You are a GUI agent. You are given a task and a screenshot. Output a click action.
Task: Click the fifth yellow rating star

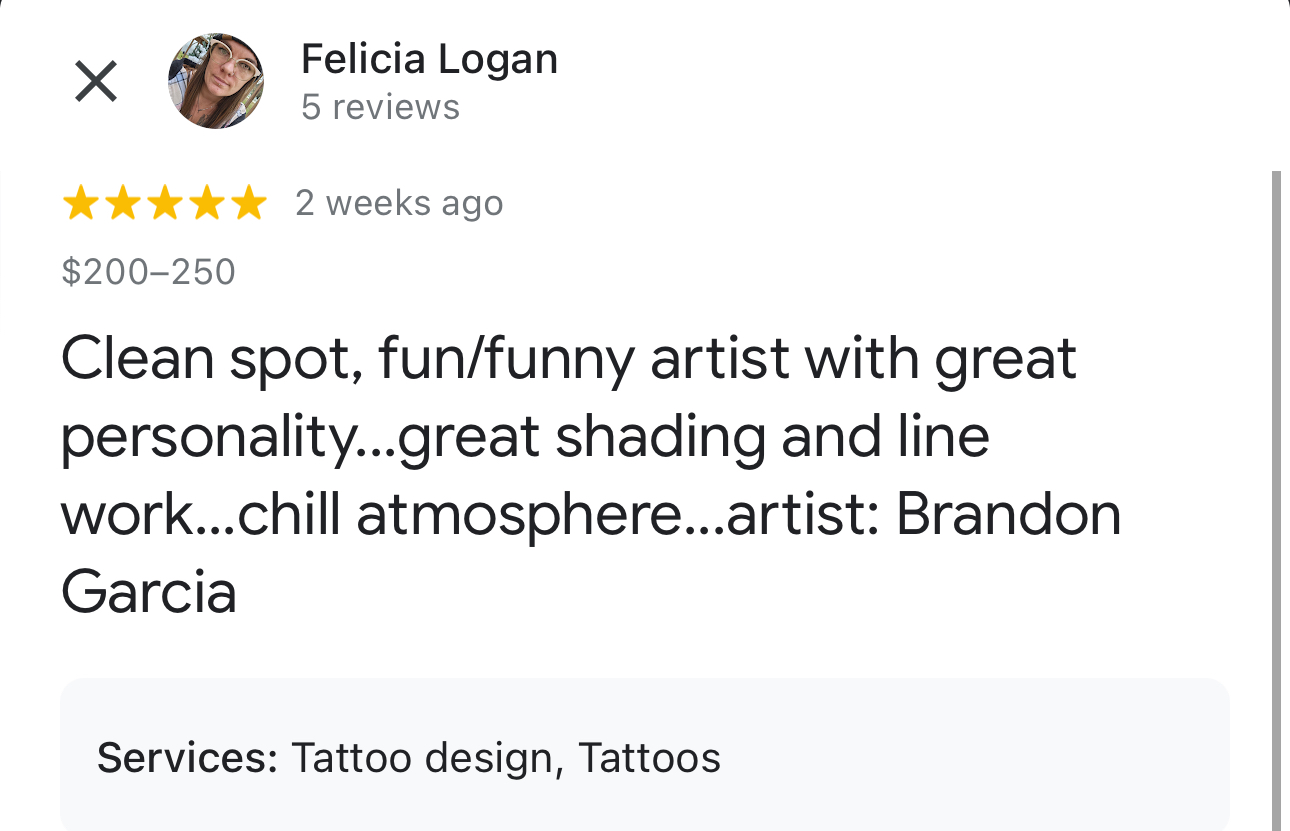click(248, 204)
